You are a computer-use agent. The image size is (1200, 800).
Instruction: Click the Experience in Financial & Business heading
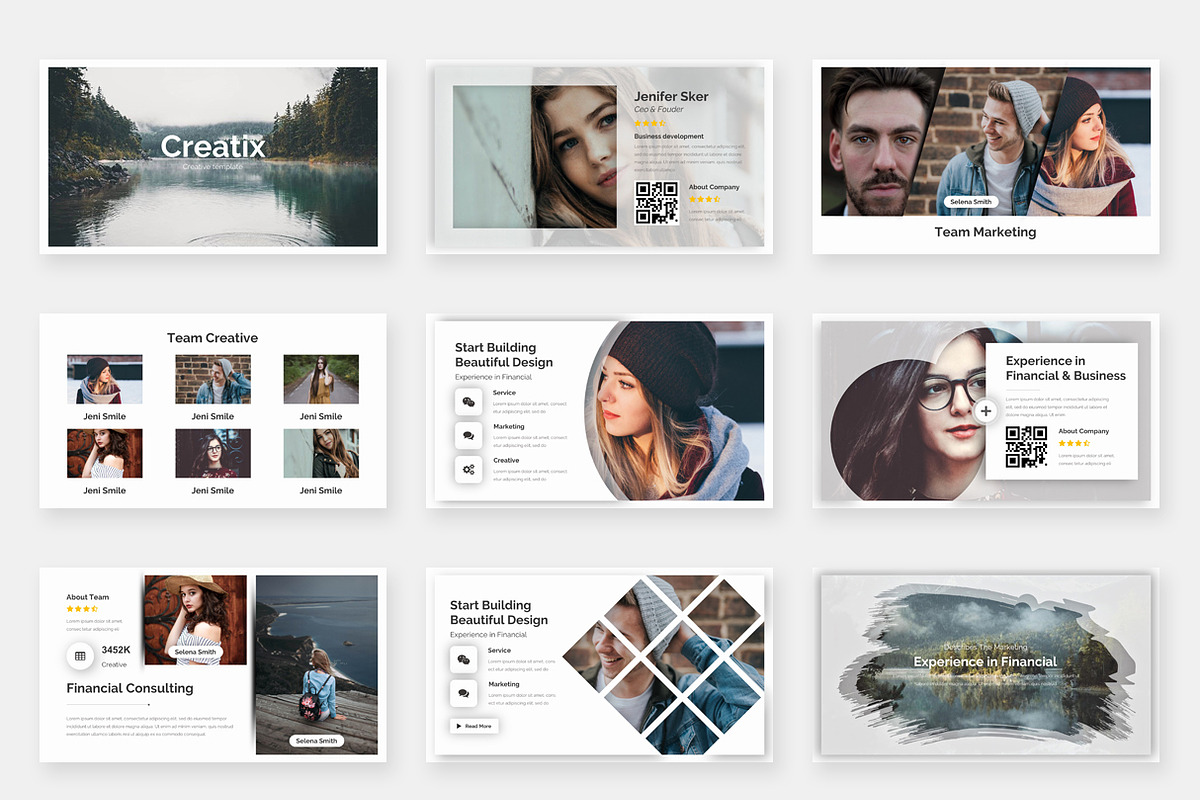[1065, 368]
